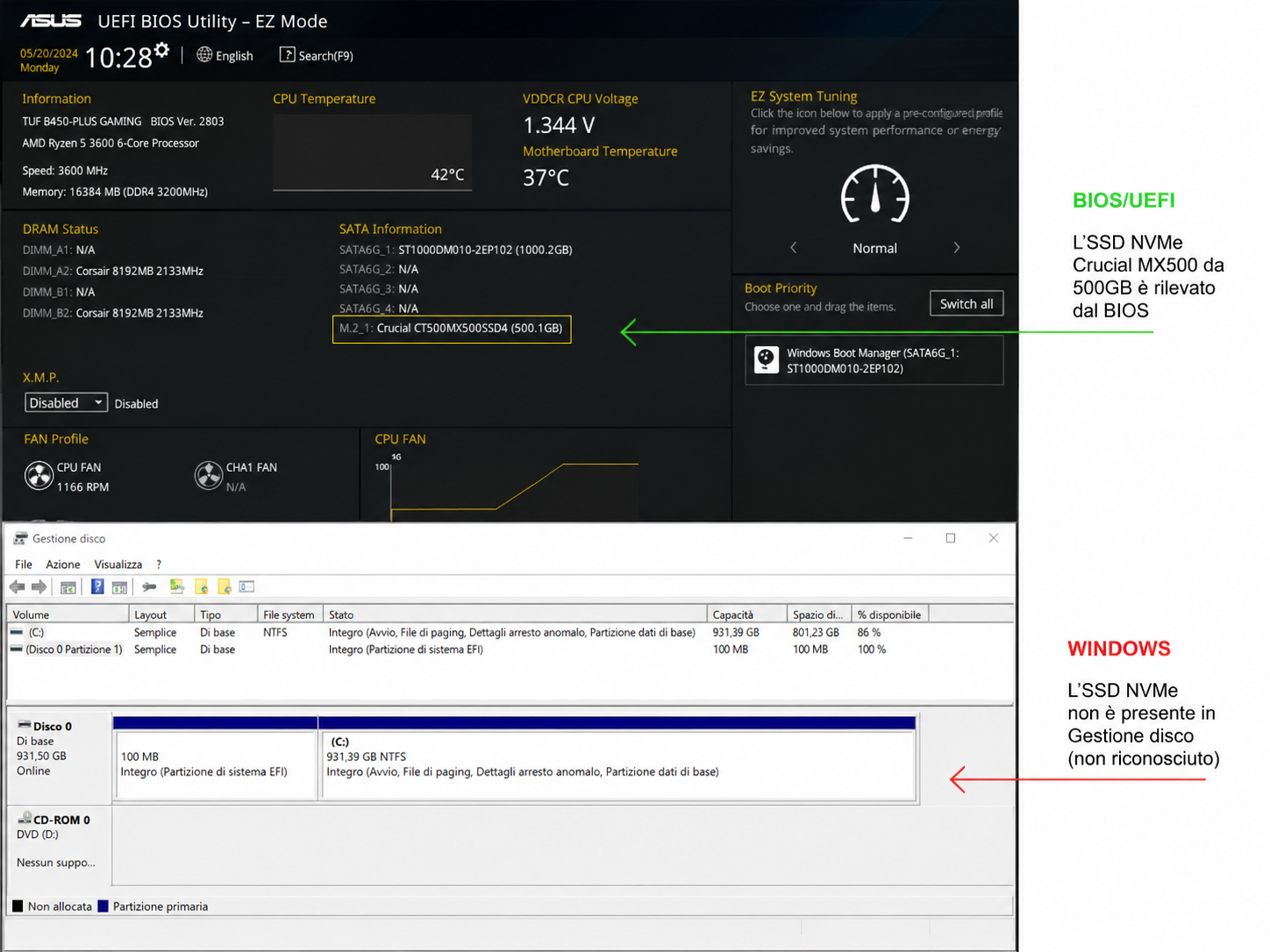Click the last toolbar icon showing properties list
The height and width of the screenshot is (952, 1270).
247,586
